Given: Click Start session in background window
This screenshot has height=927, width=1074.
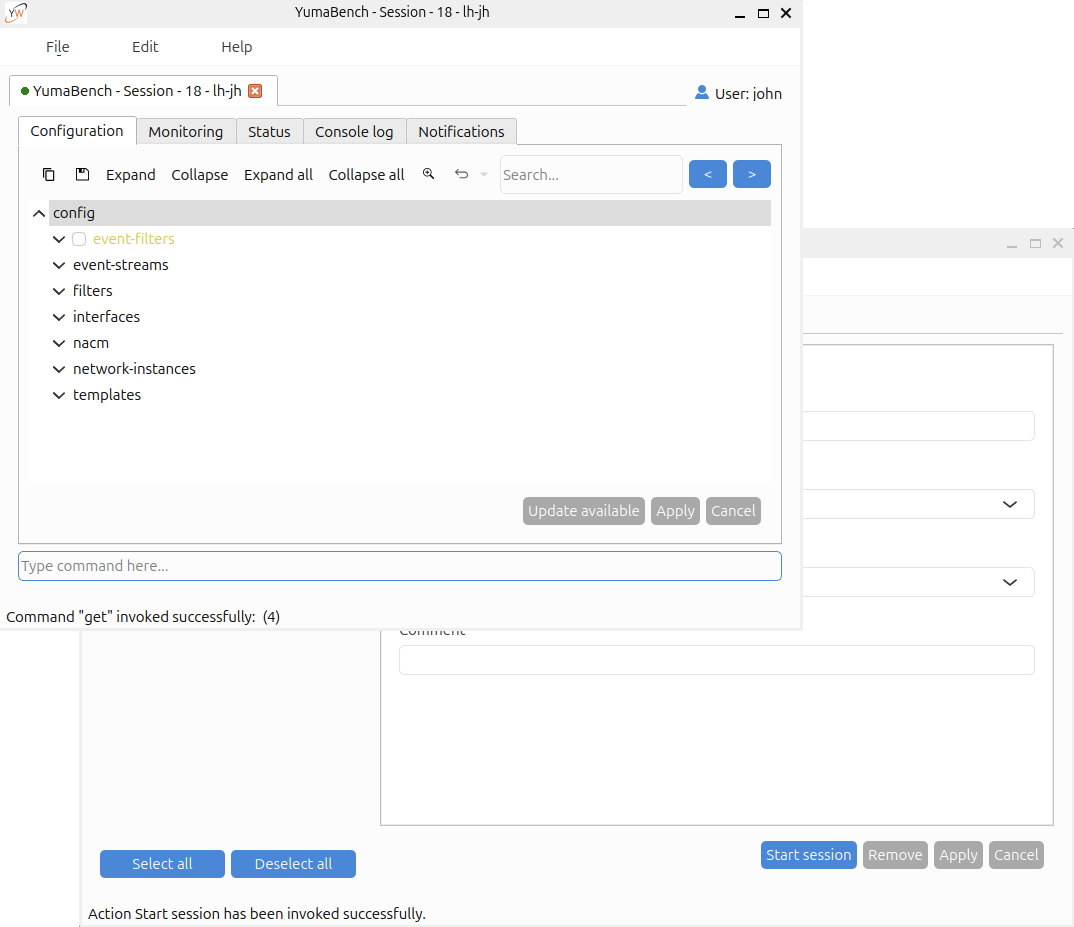Looking at the screenshot, I should pyautogui.click(x=808, y=855).
